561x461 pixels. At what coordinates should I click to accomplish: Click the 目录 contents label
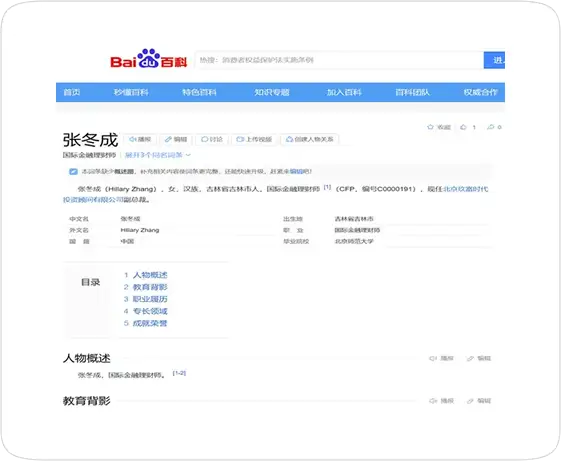[91, 282]
